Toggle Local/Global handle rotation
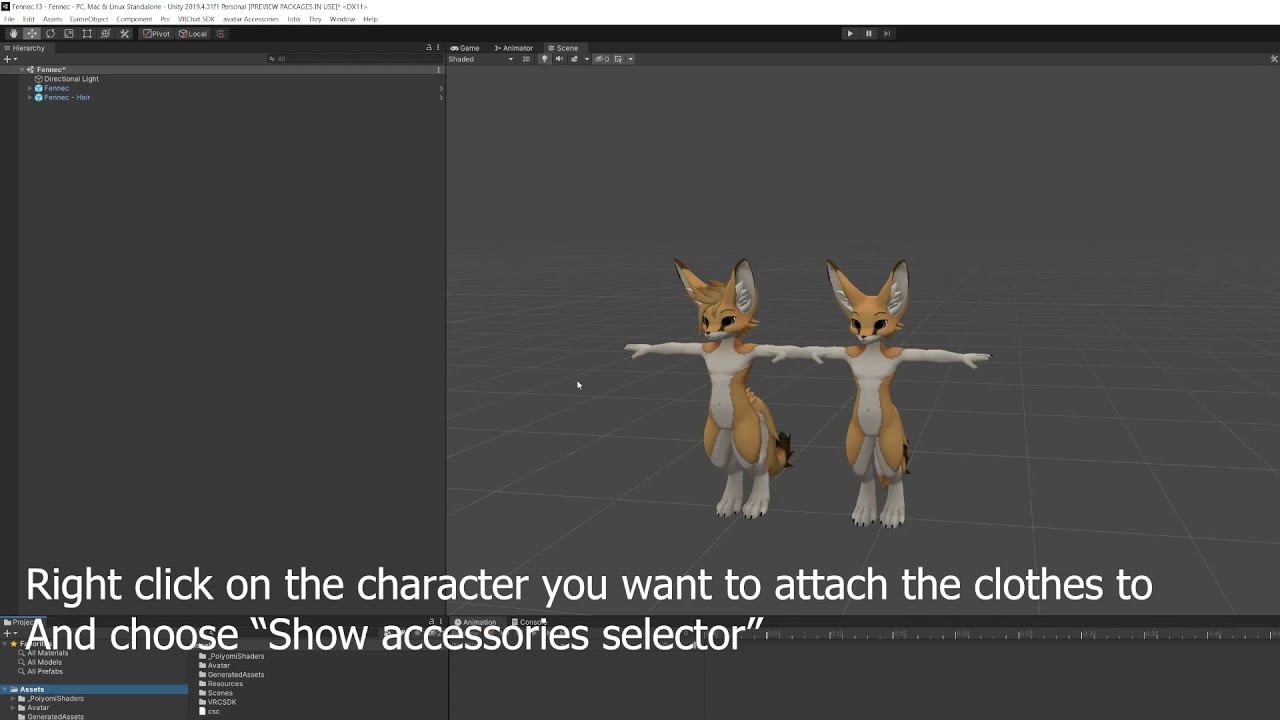 point(193,33)
